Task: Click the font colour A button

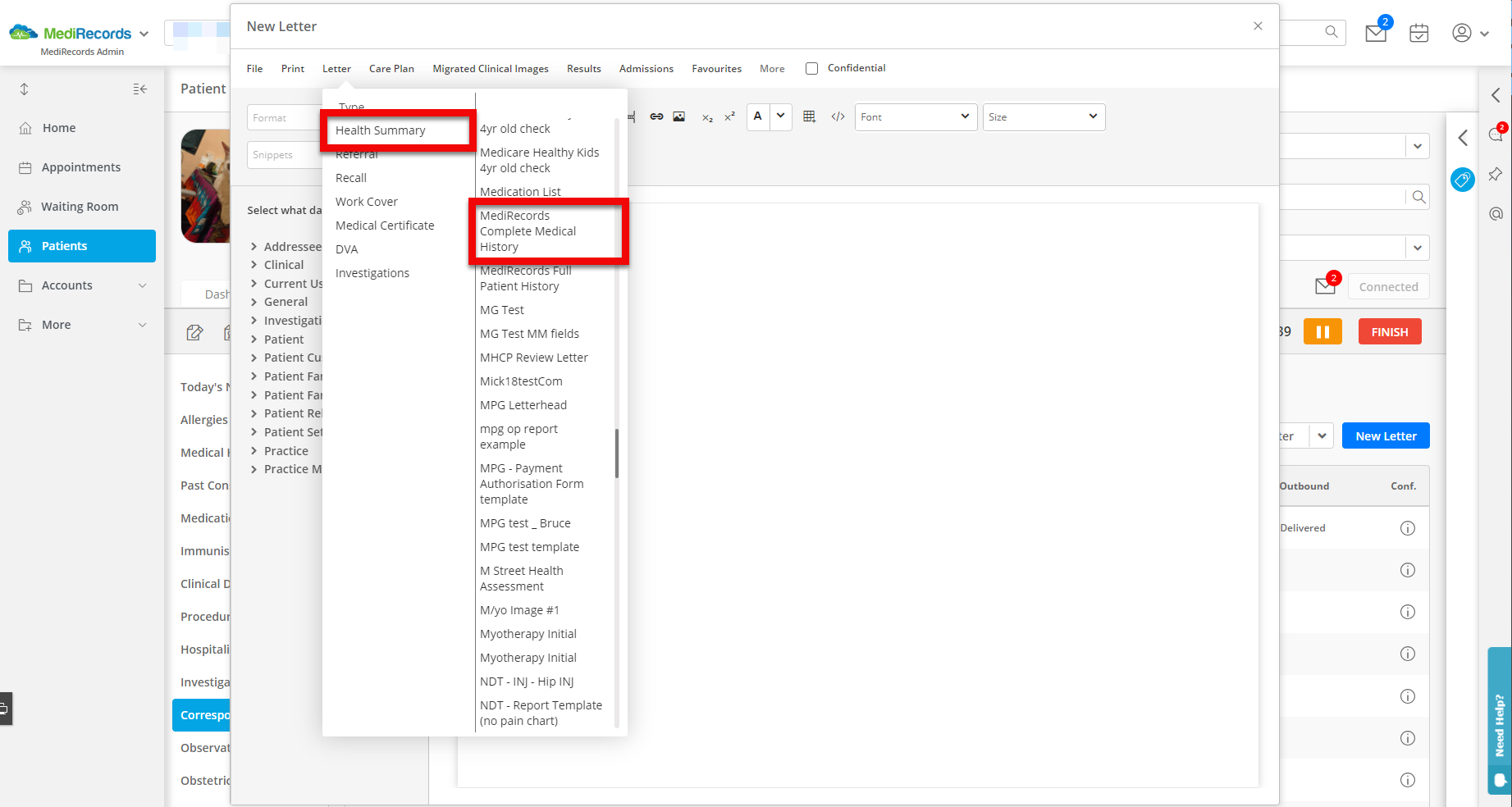Action: 758,116
